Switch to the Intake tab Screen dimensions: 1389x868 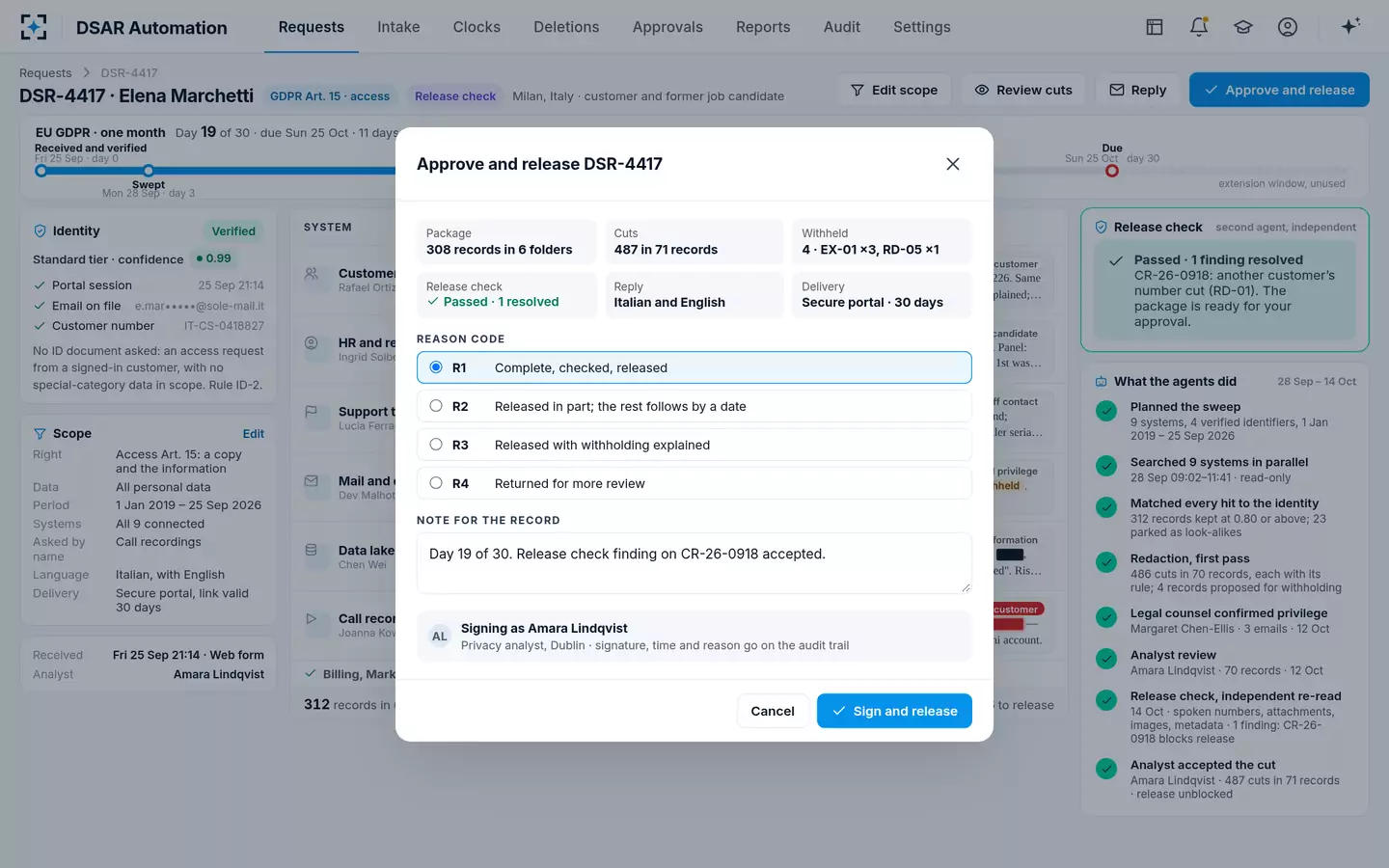398,27
